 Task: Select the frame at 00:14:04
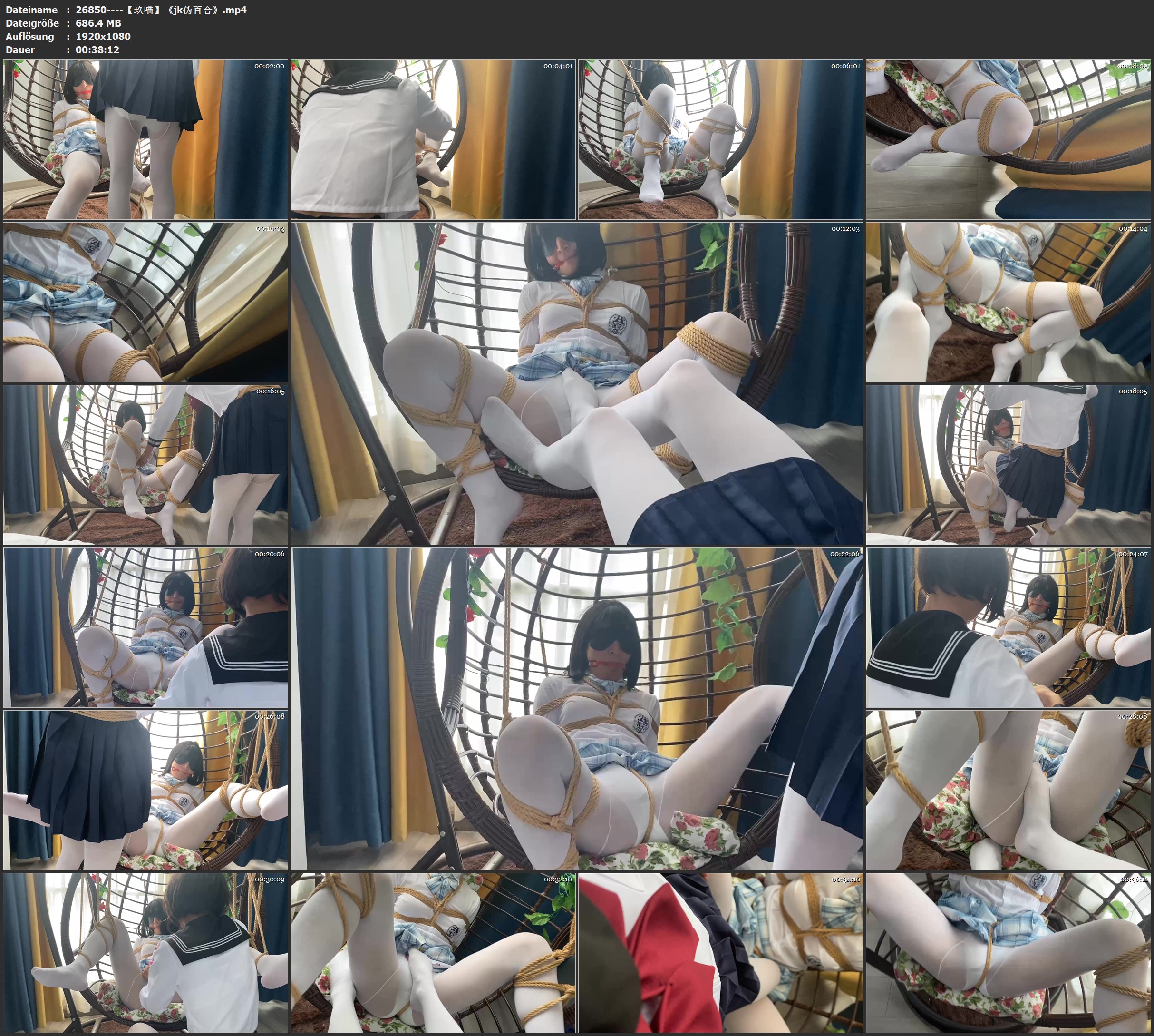click(x=1009, y=302)
